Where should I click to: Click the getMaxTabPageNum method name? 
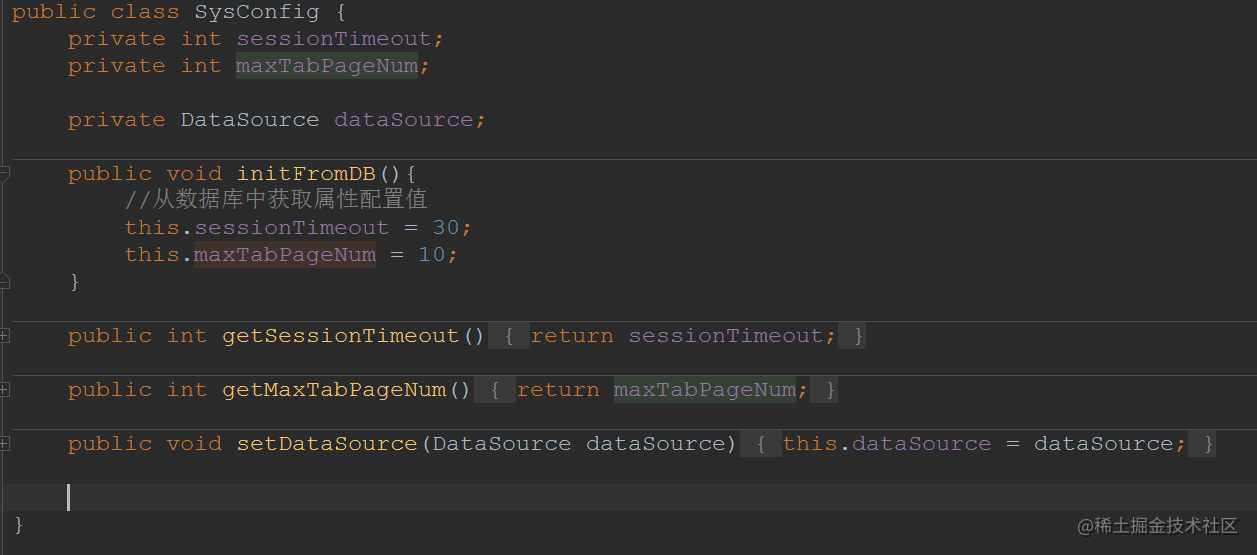pyautogui.click(x=334, y=390)
